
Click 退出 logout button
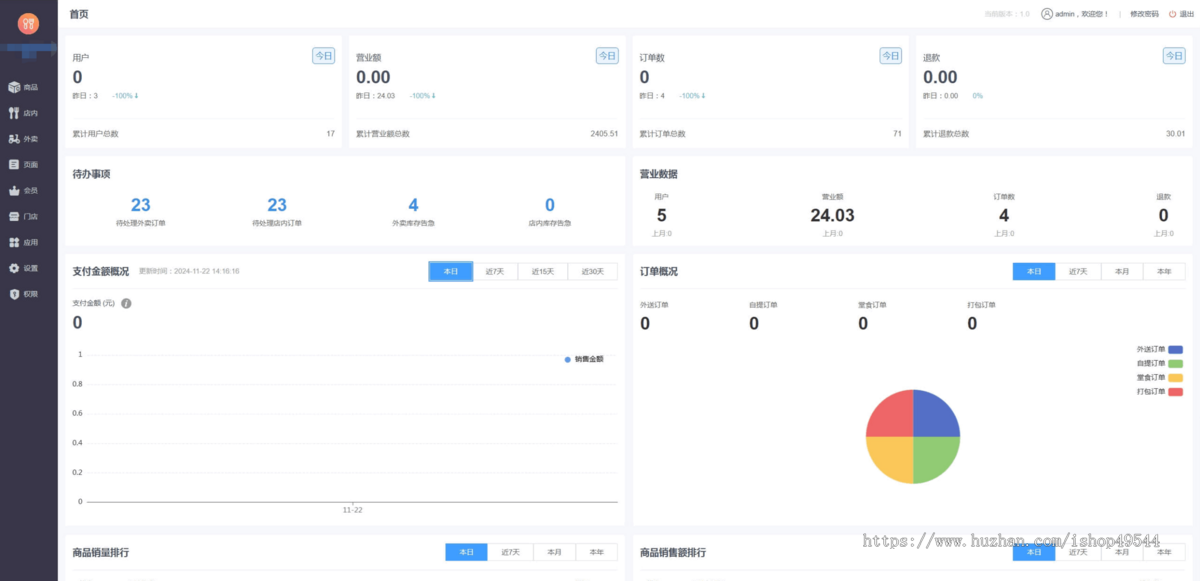pos(1181,14)
